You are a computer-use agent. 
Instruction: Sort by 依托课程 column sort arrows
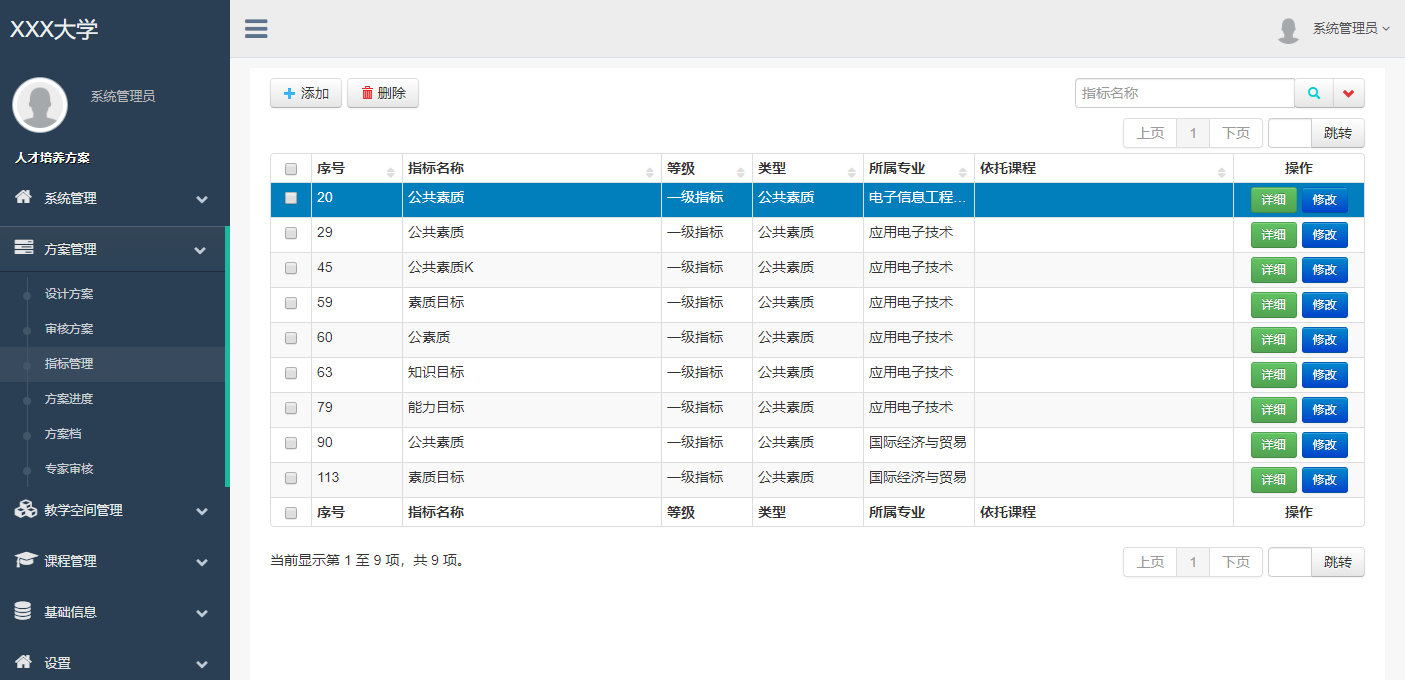coord(1222,172)
